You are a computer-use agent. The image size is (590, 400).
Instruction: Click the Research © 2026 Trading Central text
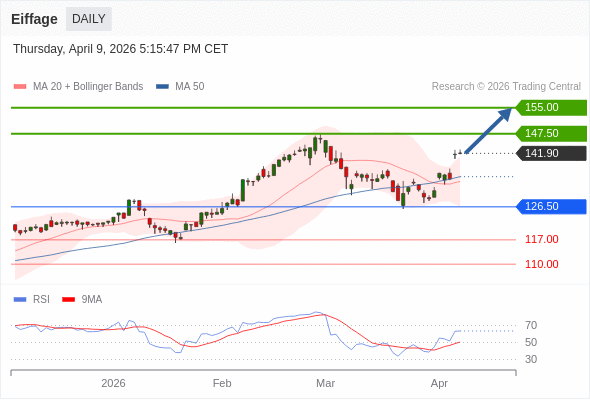(x=506, y=87)
